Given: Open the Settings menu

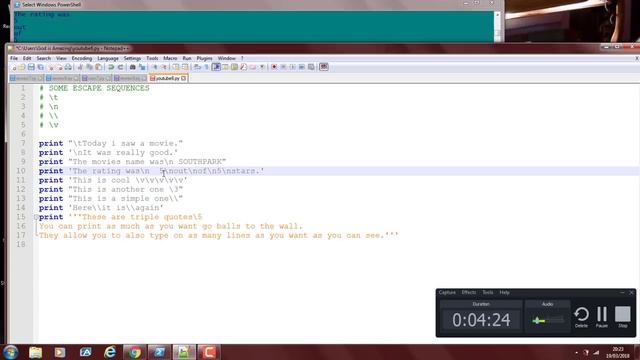Looking at the screenshot, I should tap(132, 58).
